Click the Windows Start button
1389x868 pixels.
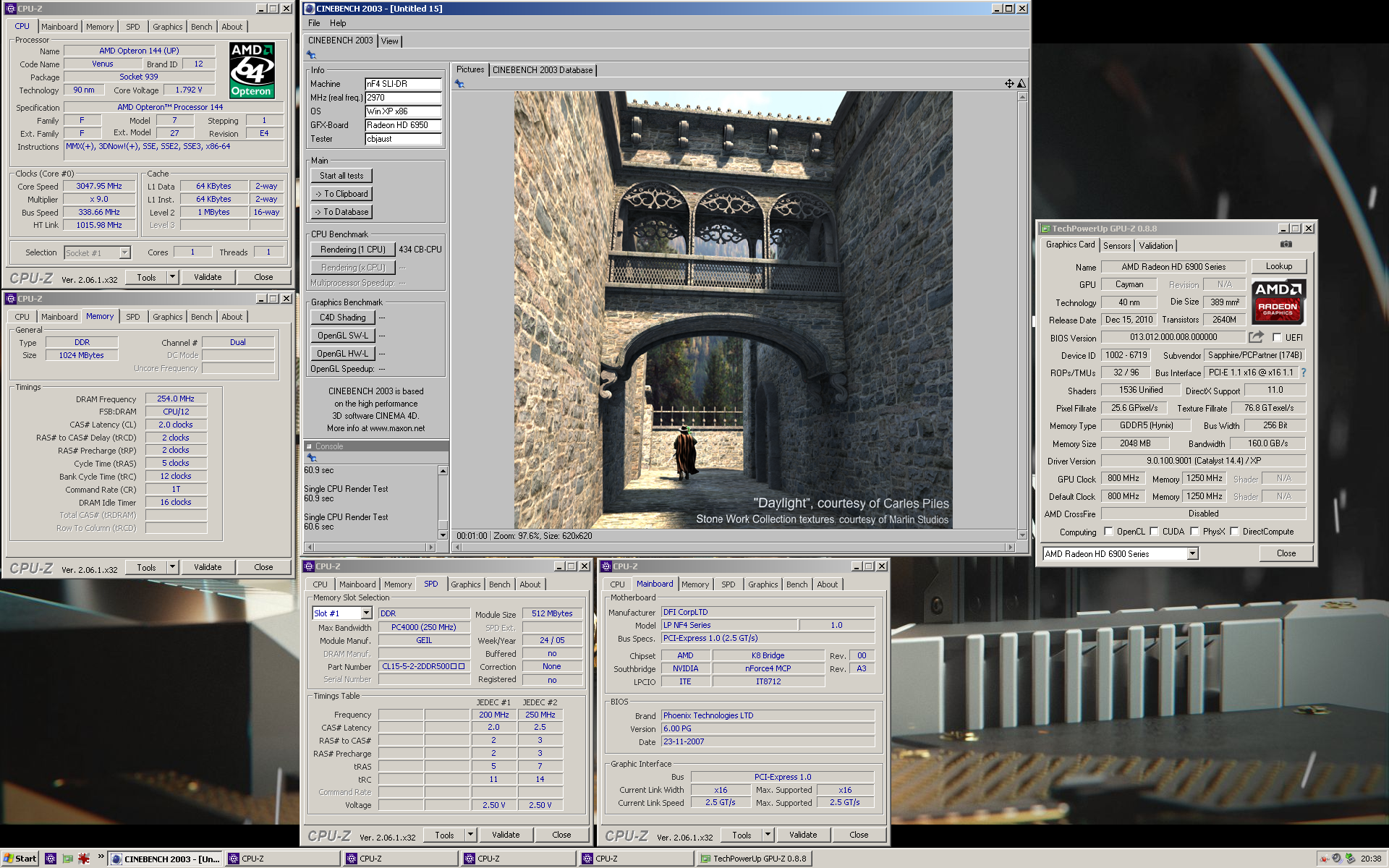click(x=20, y=859)
